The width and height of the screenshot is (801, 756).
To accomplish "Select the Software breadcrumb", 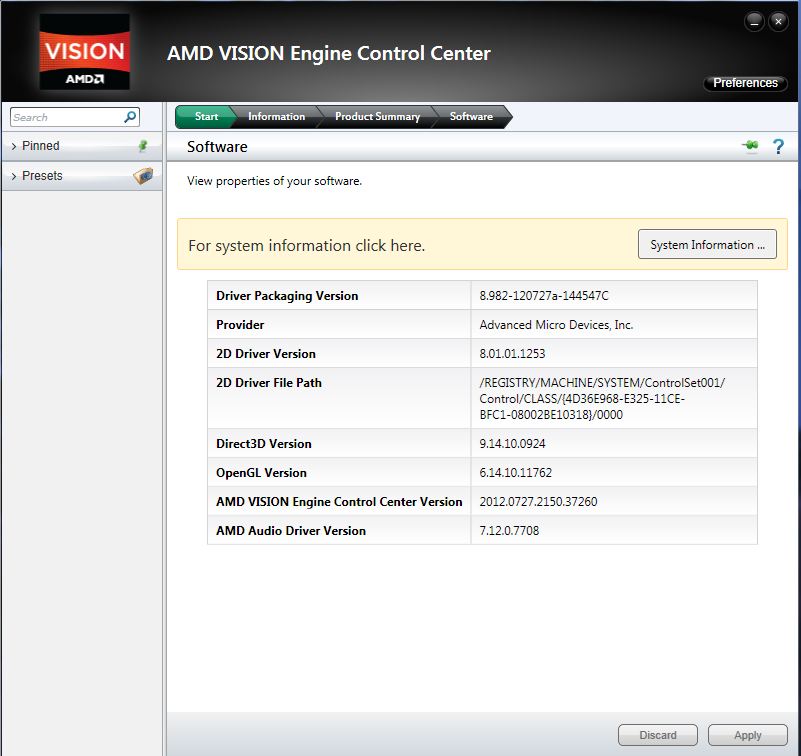I will (x=471, y=116).
